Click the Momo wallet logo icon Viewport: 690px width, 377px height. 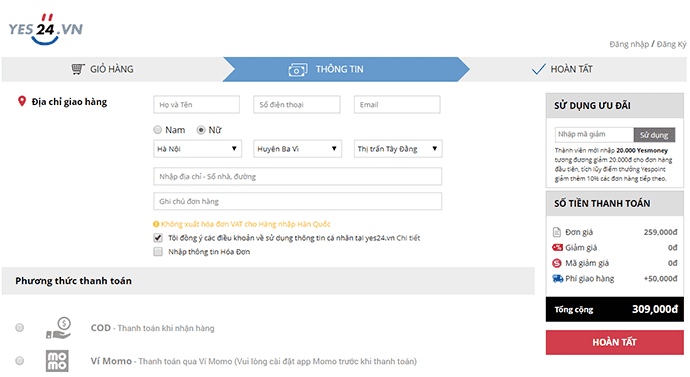coord(57,361)
